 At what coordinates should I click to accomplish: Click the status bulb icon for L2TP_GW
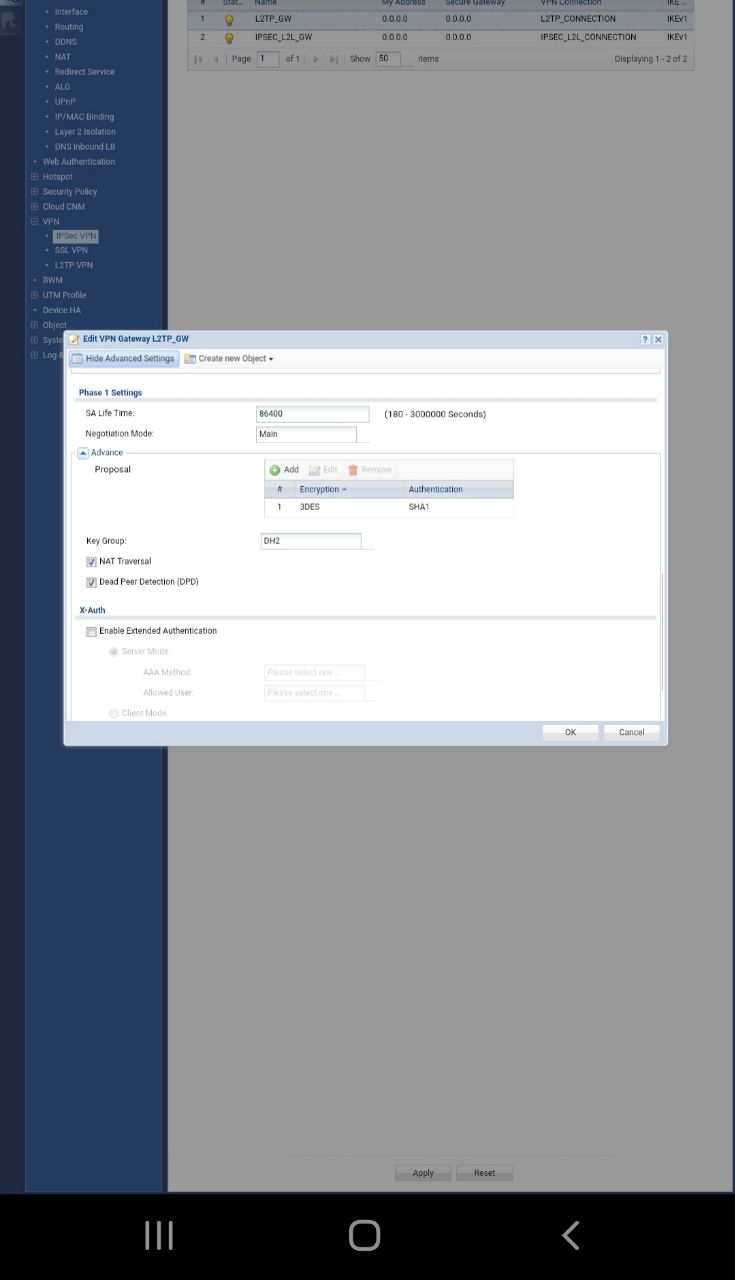pos(229,20)
